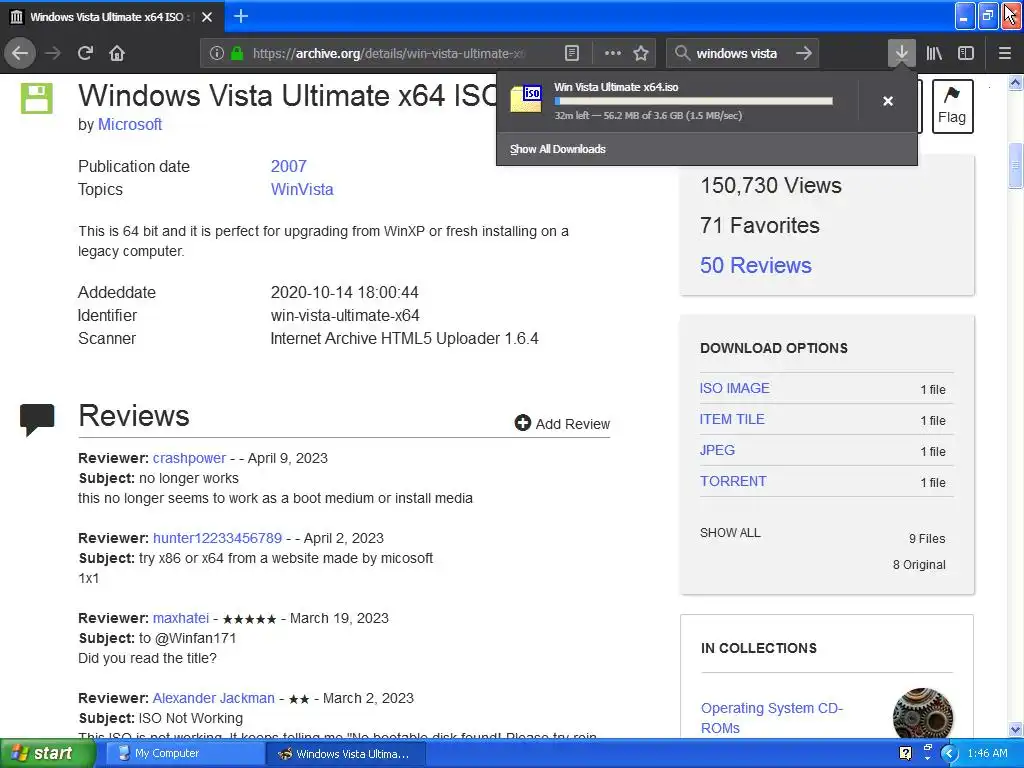Bookmark this page with the star
Screen dimensions: 1024x768
[641, 54]
